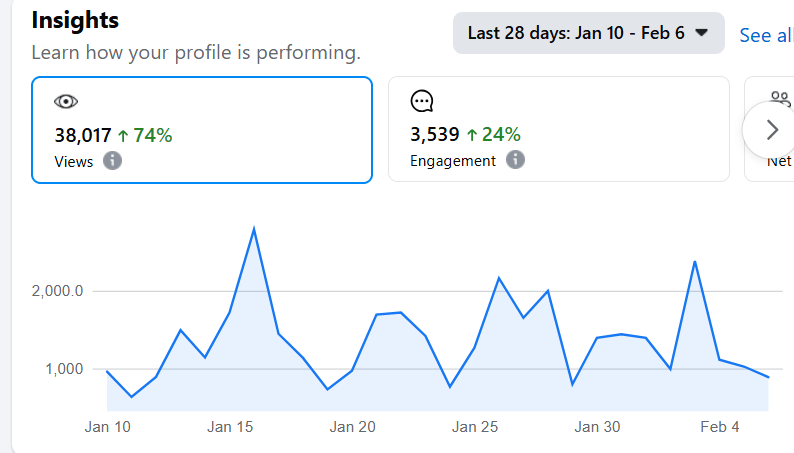
Task: Open the See all link
Action: coord(766,35)
